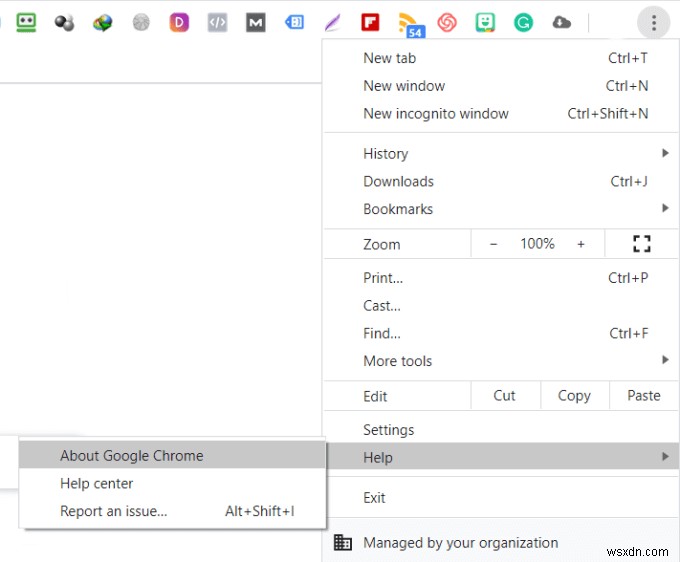Click the colorful globe download manager extension icon
The width and height of the screenshot is (680, 562).
coord(102,23)
